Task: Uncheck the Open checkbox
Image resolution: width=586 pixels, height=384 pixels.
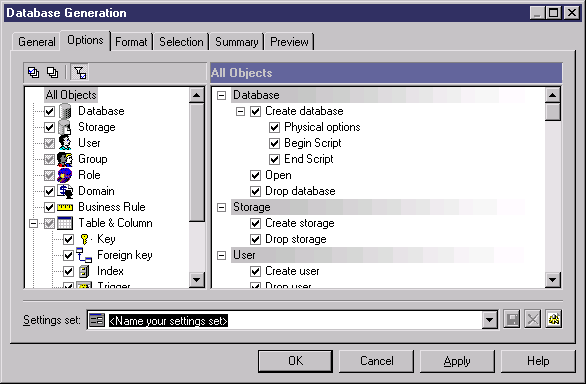Action: pyautogui.click(x=256, y=175)
